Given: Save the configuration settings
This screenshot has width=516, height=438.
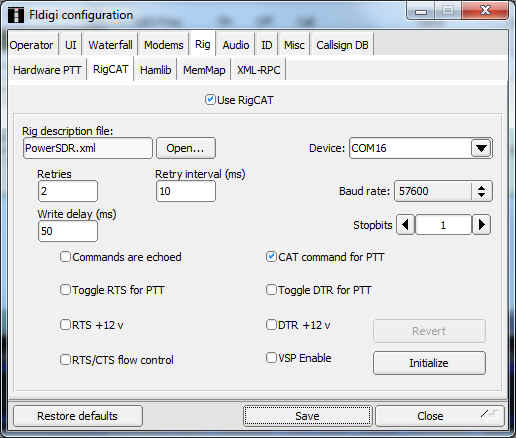Looking at the screenshot, I should coord(307,416).
